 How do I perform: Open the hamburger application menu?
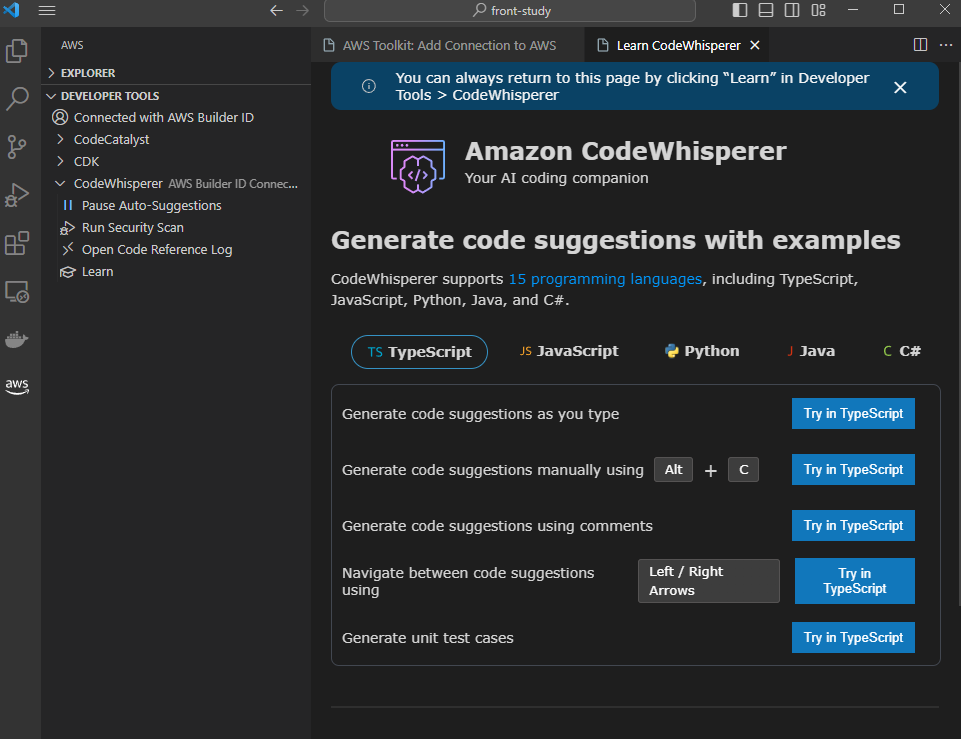click(x=47, y=10)
